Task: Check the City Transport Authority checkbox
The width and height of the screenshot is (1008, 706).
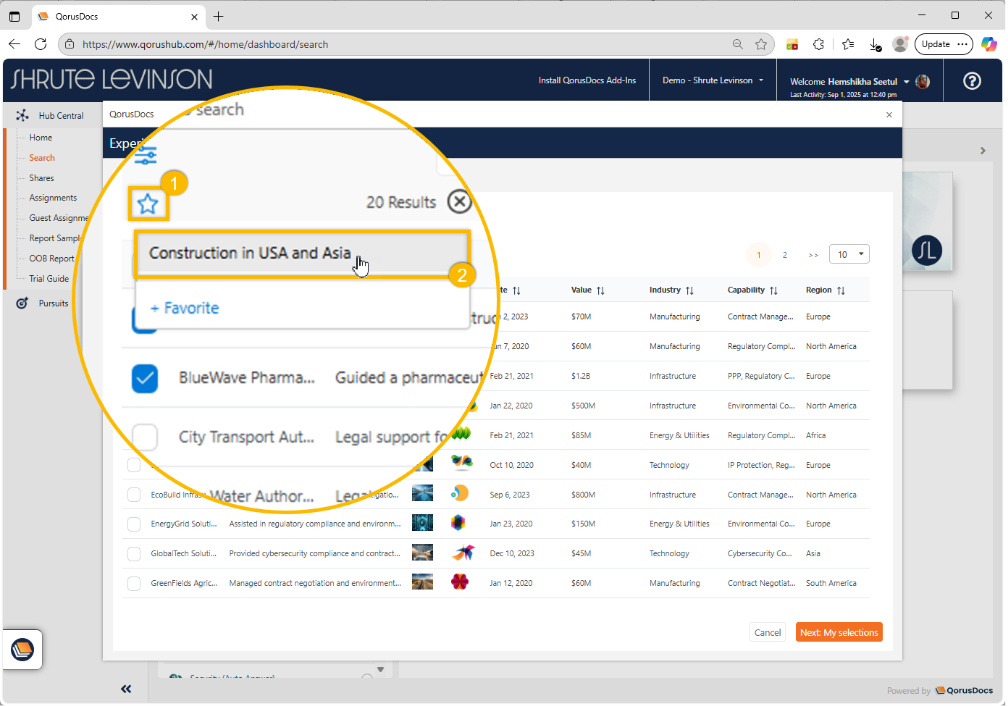Action: (x=145, y=437)
